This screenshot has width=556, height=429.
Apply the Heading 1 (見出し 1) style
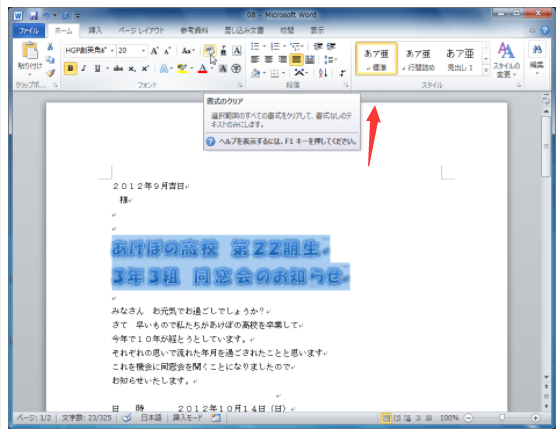coord(460,58)
